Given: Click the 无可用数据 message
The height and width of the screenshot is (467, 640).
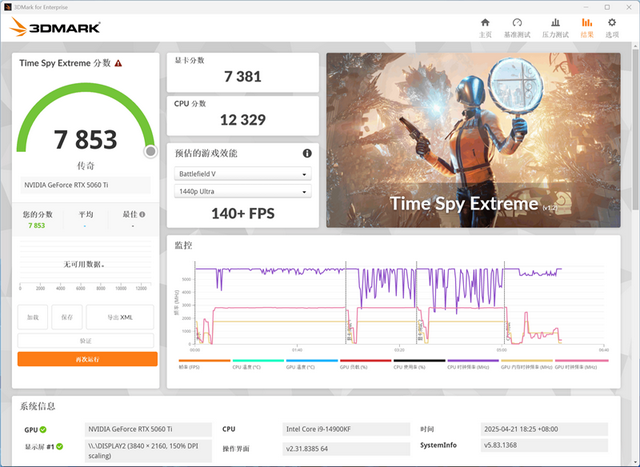Looking at the screenshot, I should [84, 265].
